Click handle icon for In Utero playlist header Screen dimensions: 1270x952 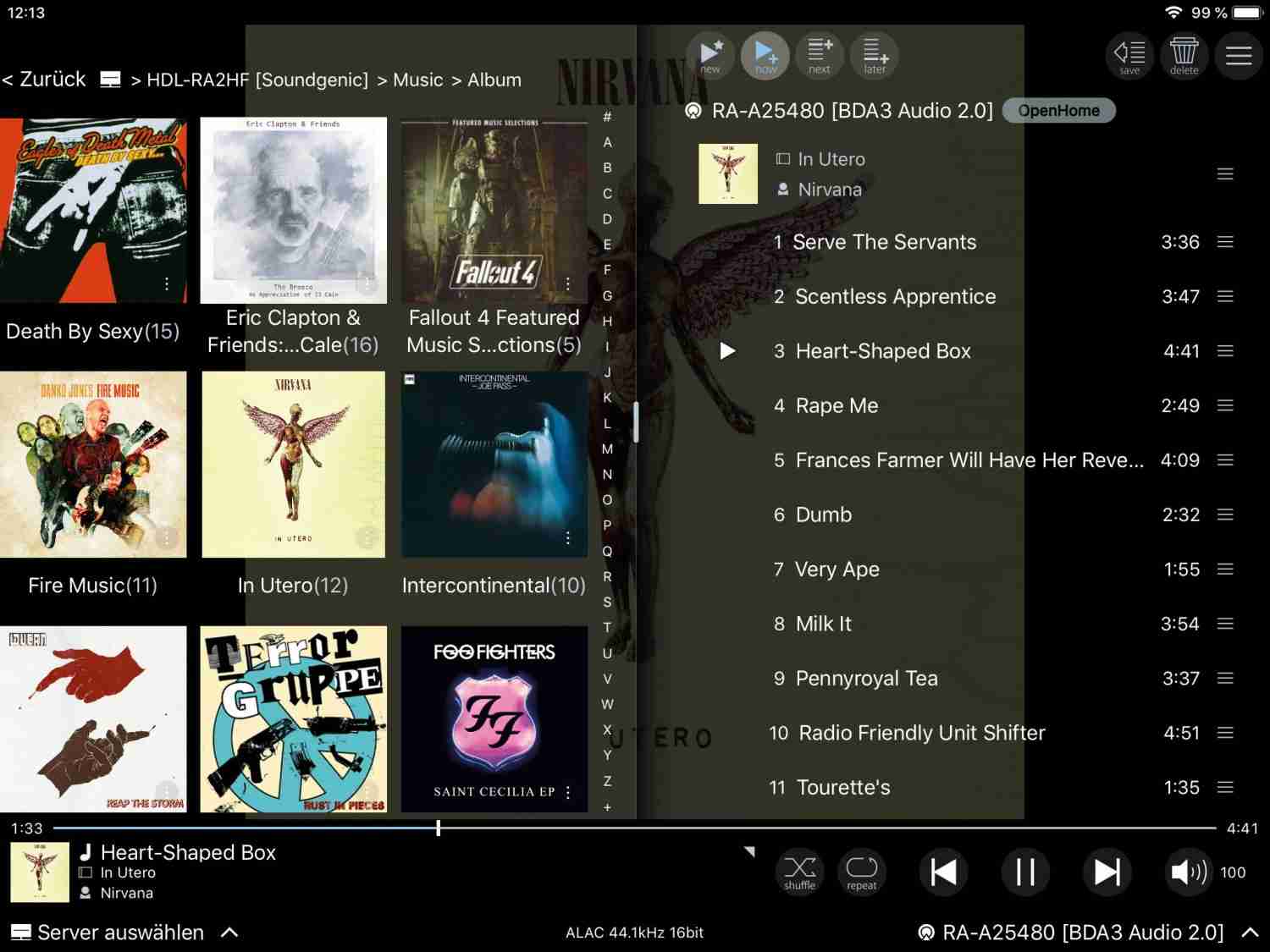(x=1225, y=174)
